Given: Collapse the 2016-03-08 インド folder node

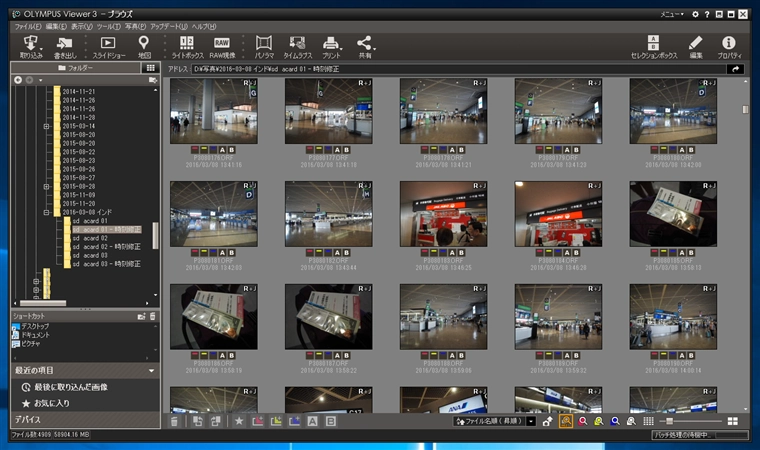Looking at the screenshot, I should tap(47, 212).
